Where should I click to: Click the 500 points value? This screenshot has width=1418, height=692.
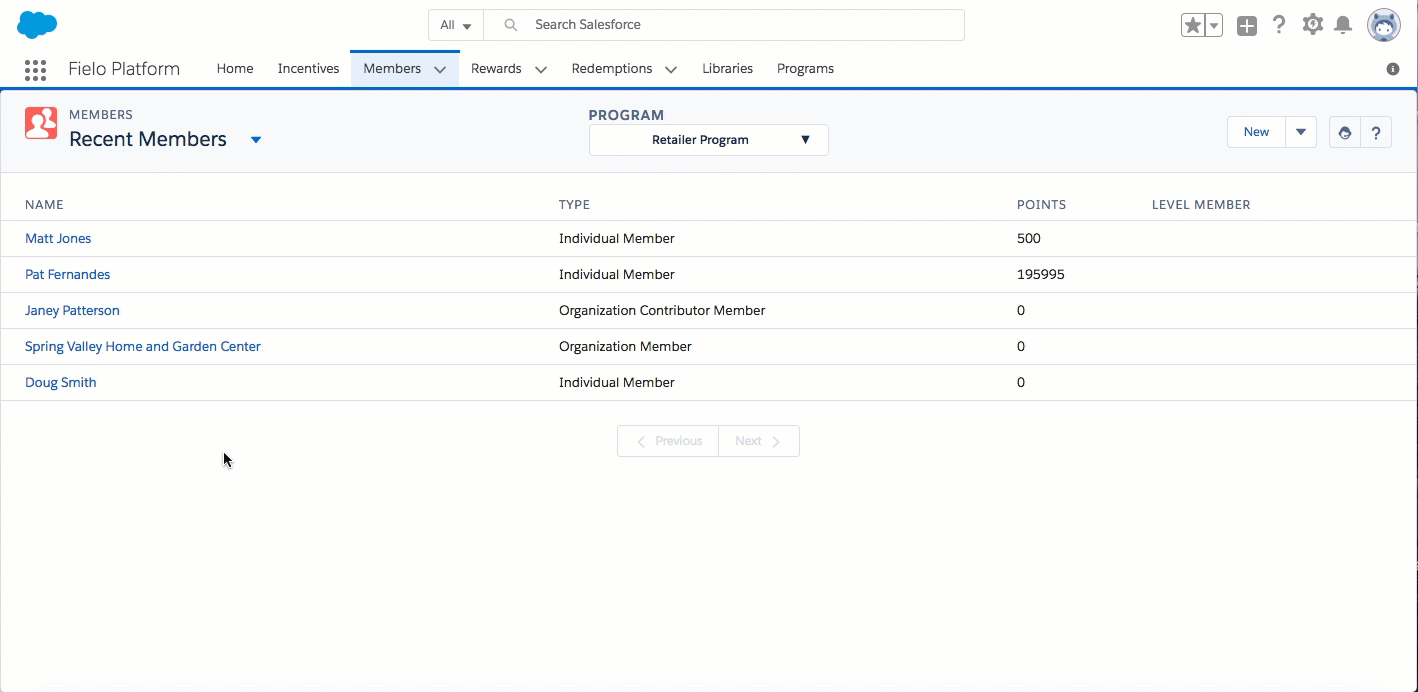click(x=1029, y=239)
